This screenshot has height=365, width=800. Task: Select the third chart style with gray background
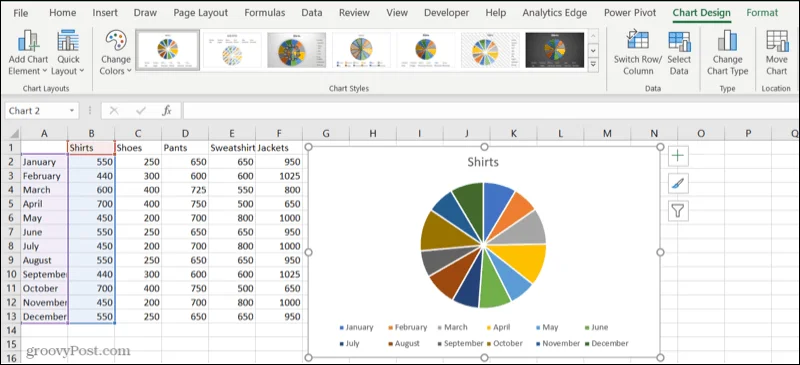click(x=296, y=50)
